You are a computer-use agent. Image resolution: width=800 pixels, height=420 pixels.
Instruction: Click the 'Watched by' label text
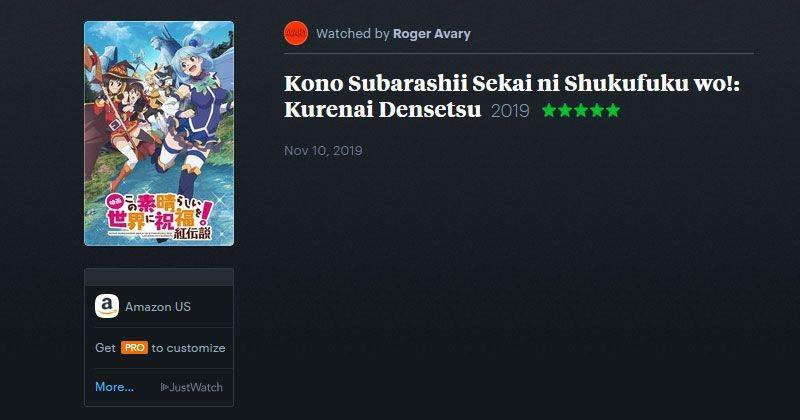point(353,34)
